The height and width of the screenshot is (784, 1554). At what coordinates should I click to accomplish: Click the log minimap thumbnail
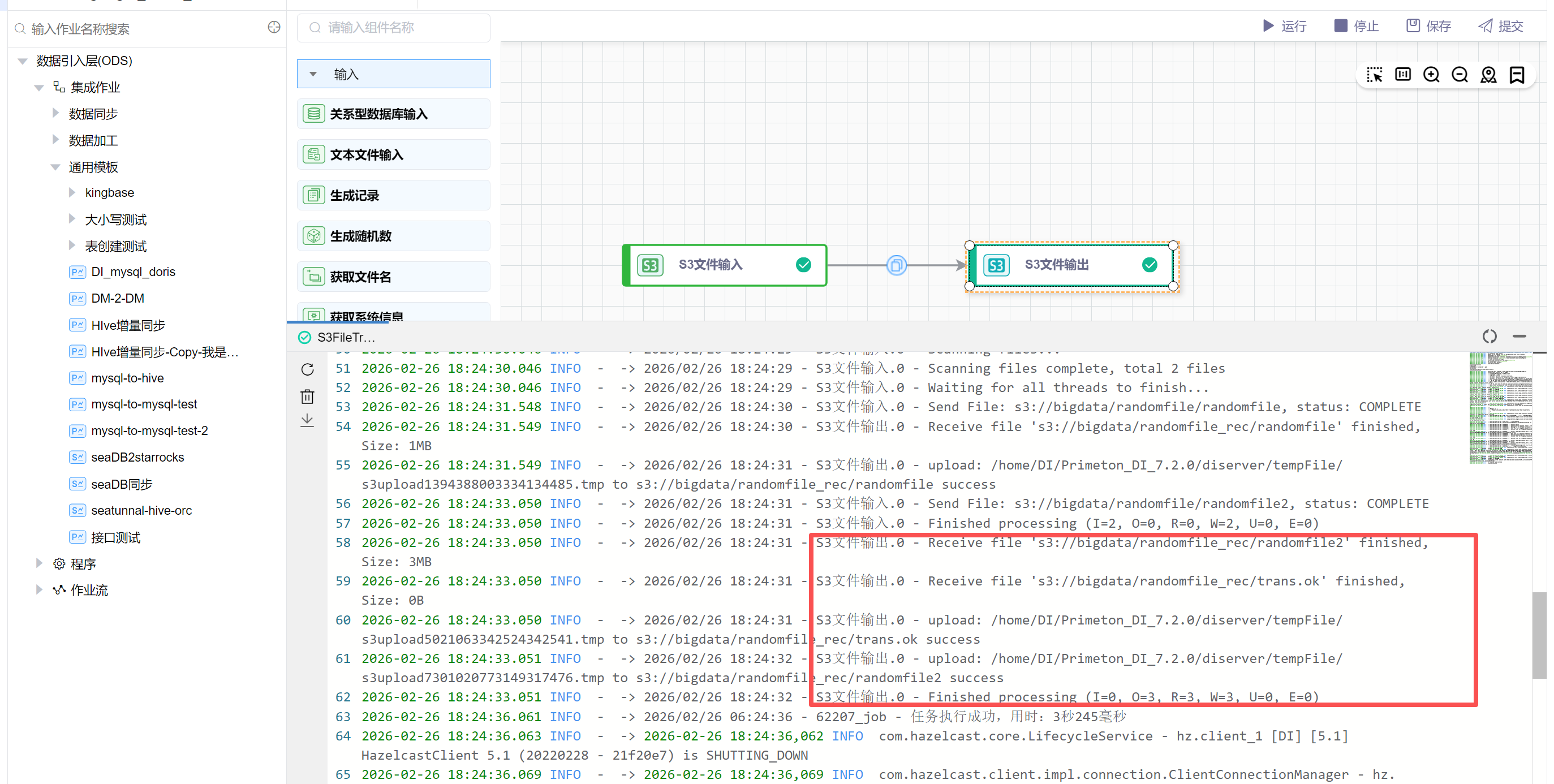pos(1500,408)
